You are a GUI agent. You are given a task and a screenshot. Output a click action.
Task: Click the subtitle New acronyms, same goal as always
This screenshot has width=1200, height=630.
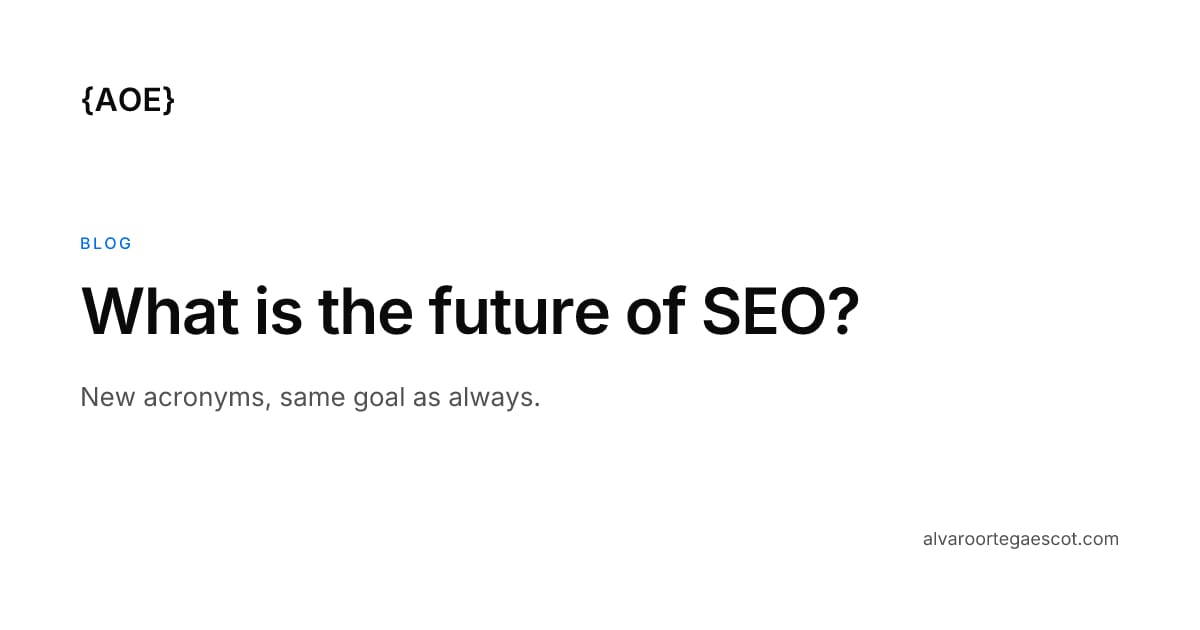[310, 398]
